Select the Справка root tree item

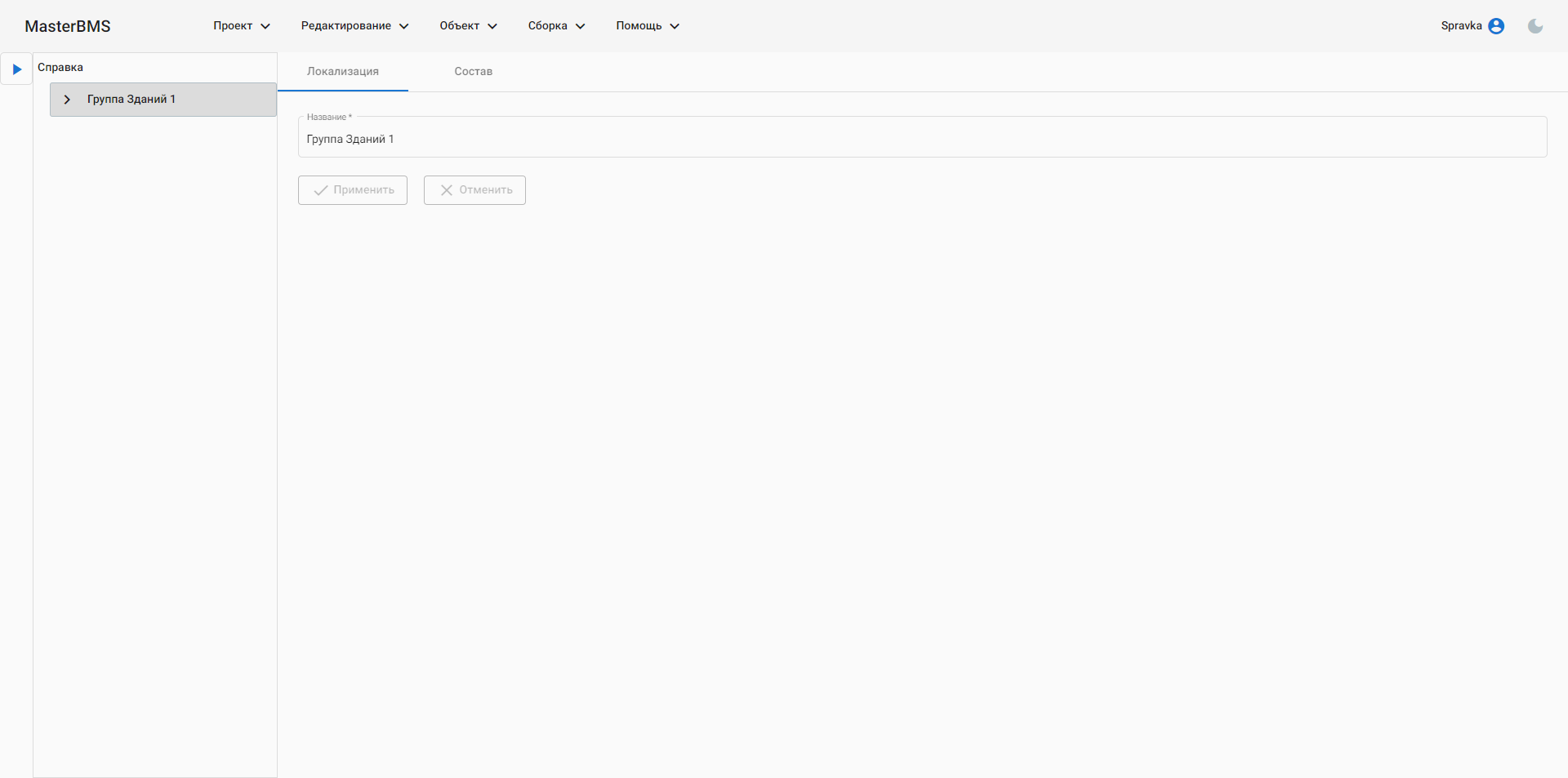click(60, 68)
